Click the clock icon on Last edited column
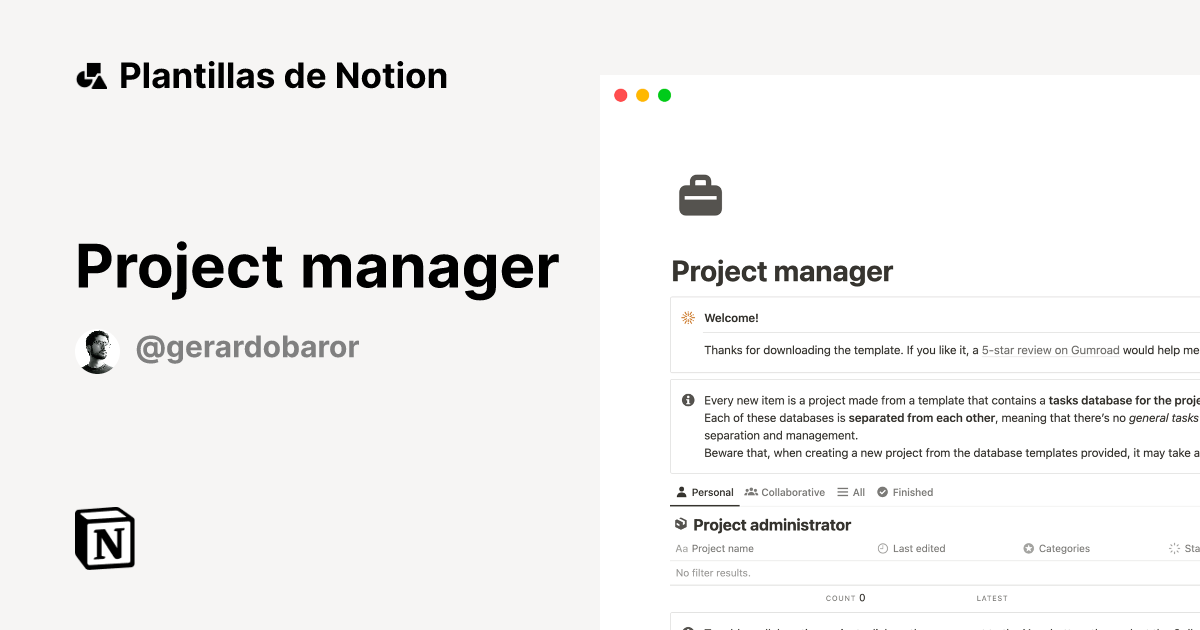The width and height of the screenshot is (1200, 630). pyautogui.click(x=881, y=548)
